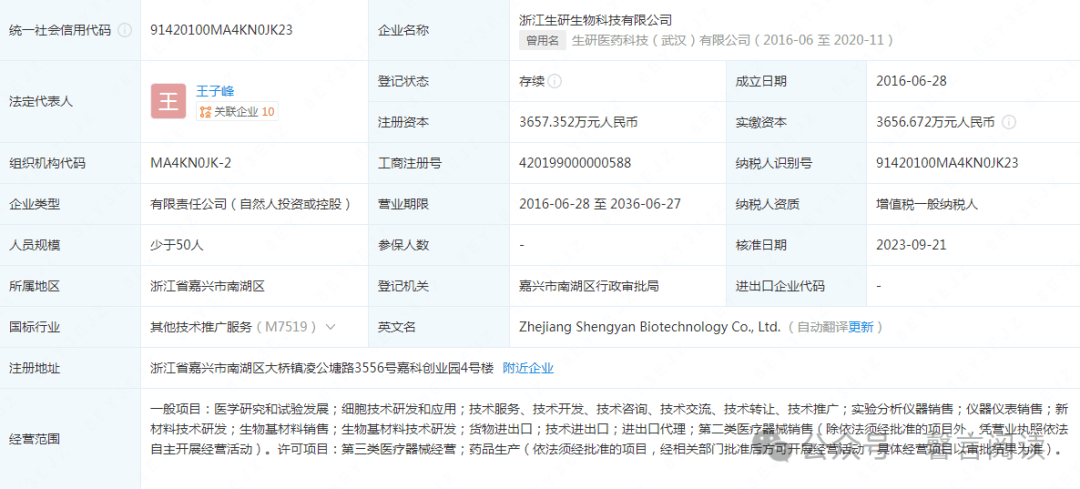Click the 工商注册号 value 420199000000588
The image size is (1080, 489).
[576, 163]
